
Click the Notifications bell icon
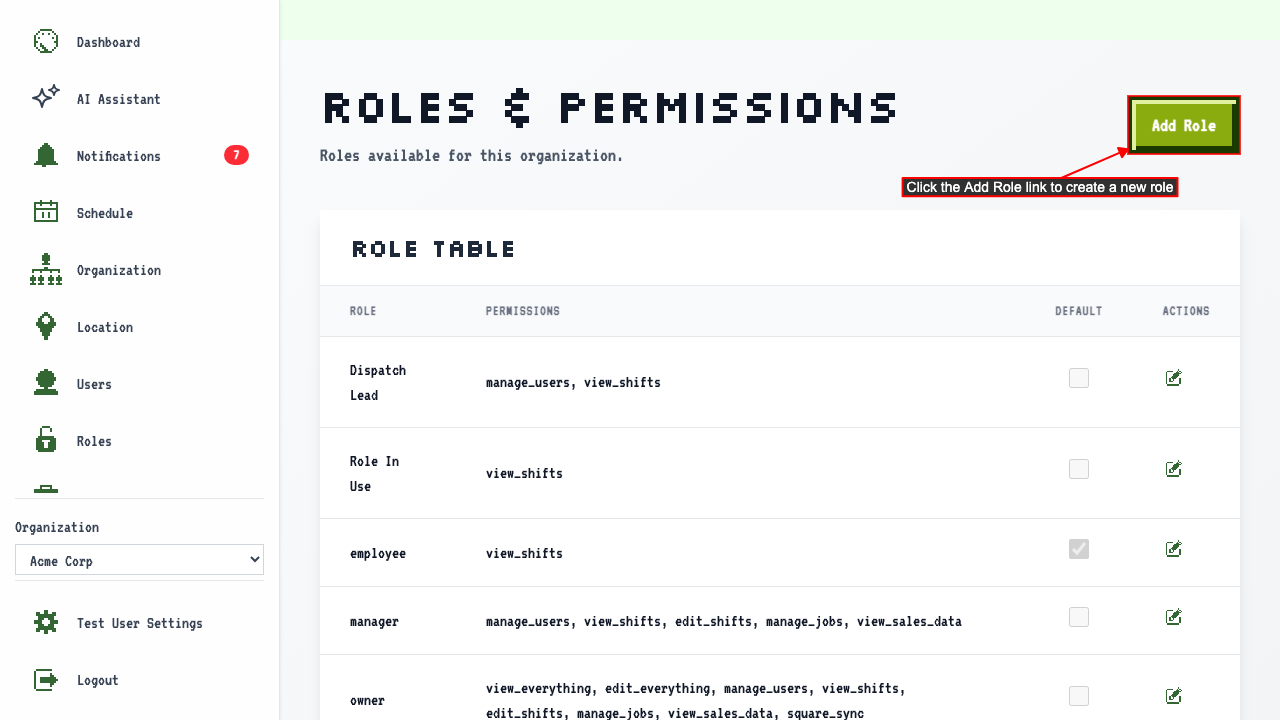click(46, 155)
